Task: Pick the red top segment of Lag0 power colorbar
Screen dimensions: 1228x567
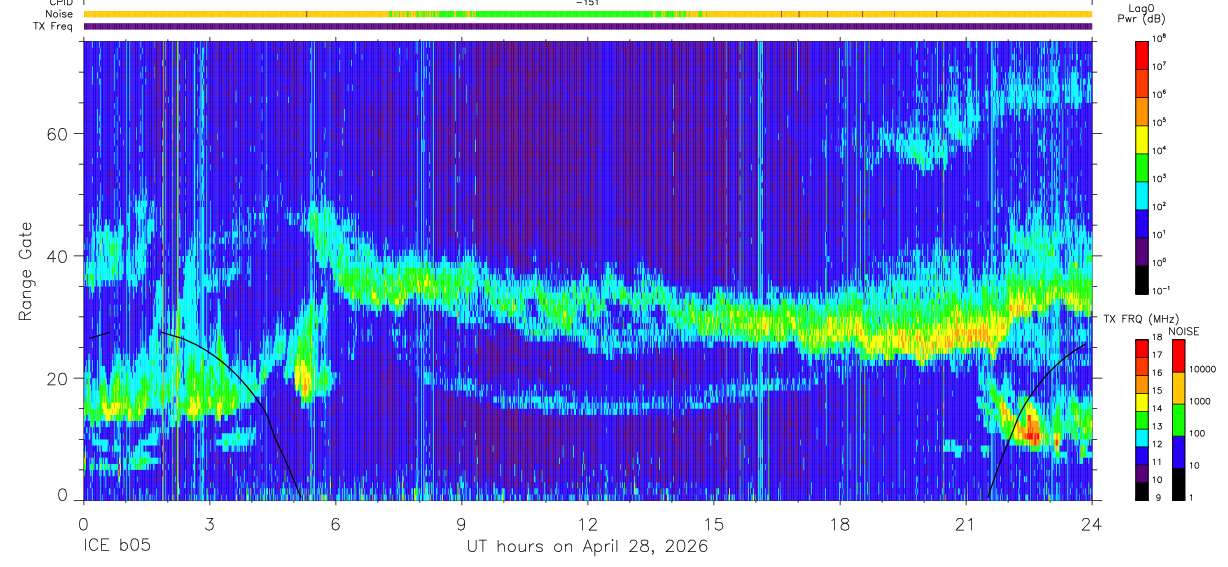Action: (1142, 54)
